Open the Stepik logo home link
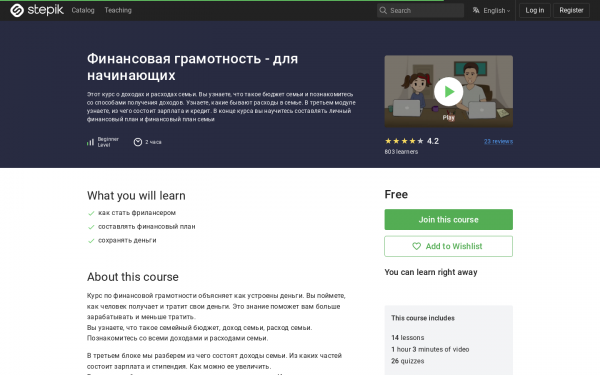The height and width of the screenshot is (375, 600). (37, 10)
